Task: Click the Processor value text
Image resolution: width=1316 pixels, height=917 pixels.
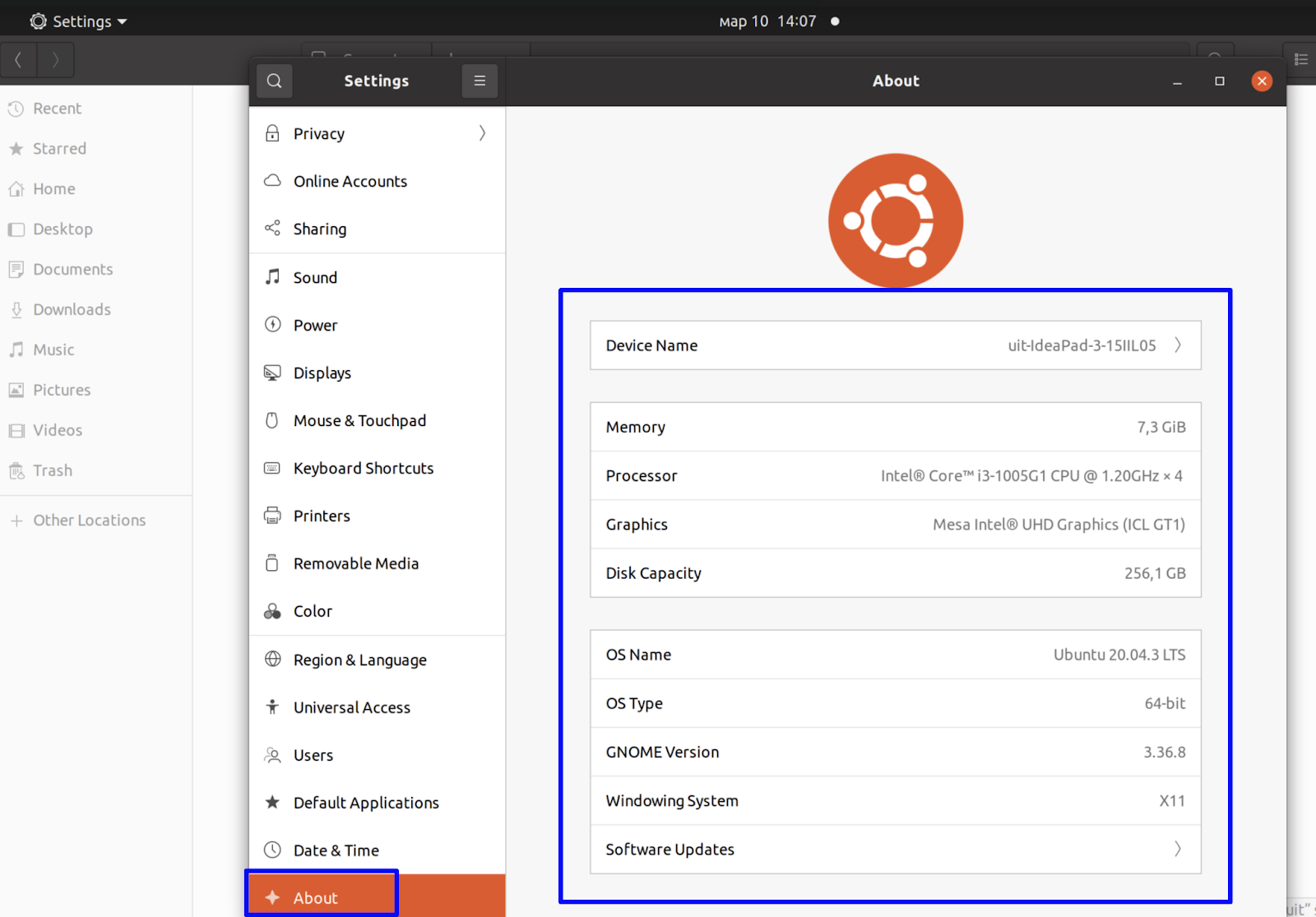Action: pyautogui.click(x=1031, y=475)
